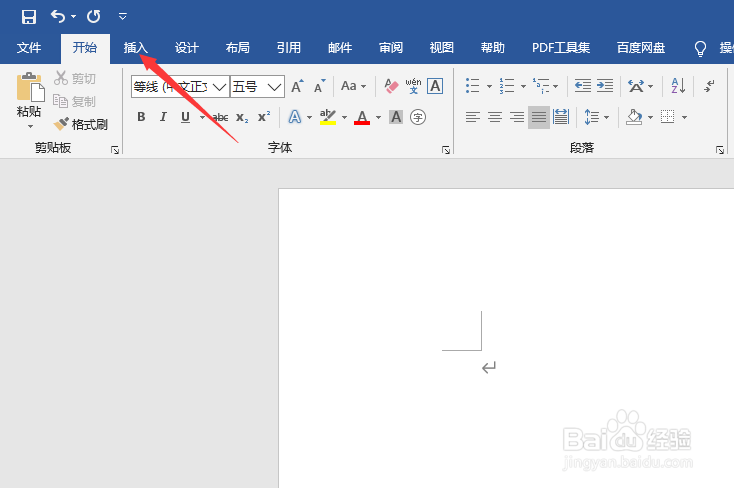Open the 剪贴板 dialog launcher
Screen dimensions: 734x488
point(115,150)
